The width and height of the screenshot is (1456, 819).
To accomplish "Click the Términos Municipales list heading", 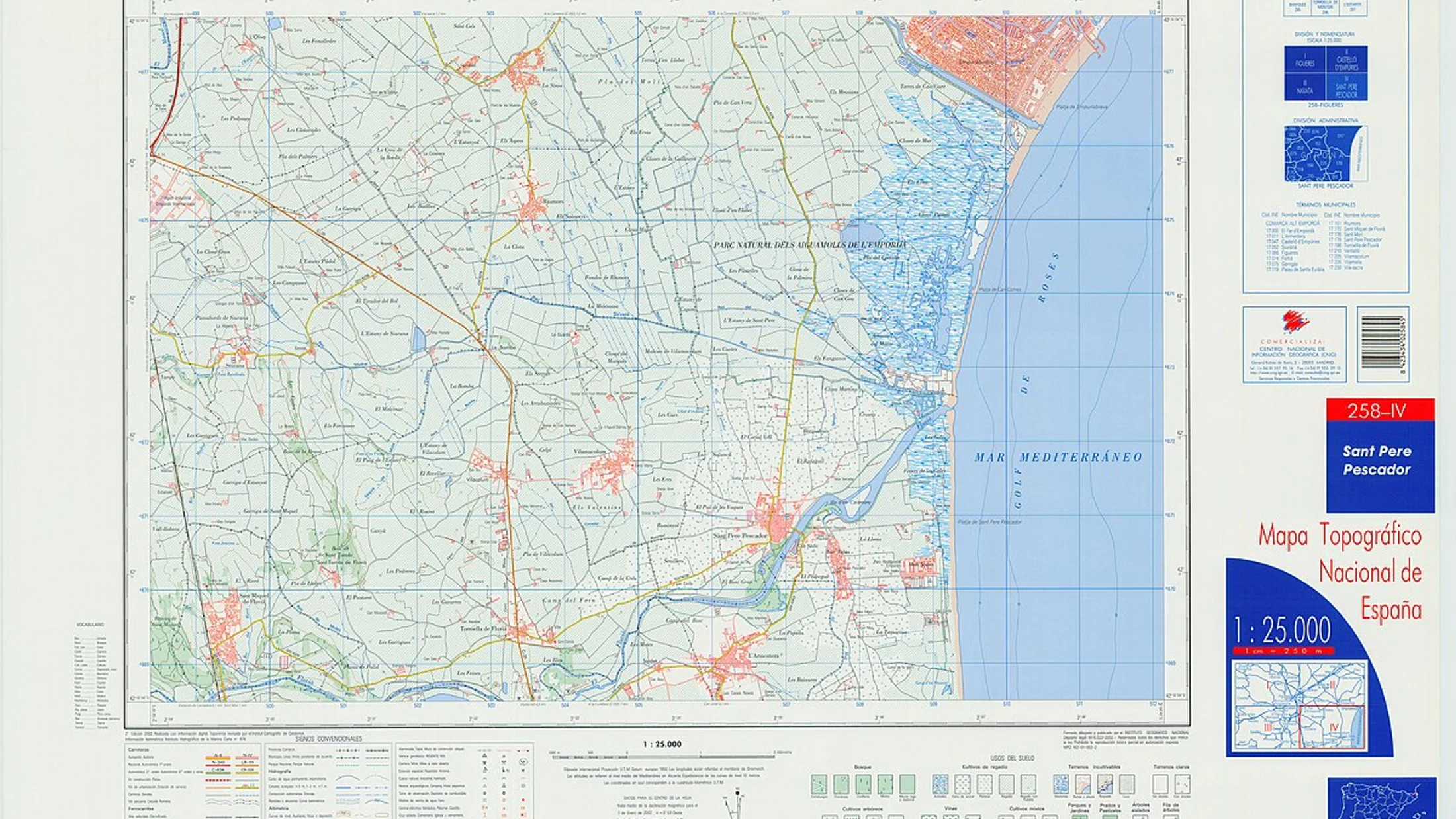I will coord(1326,205).
